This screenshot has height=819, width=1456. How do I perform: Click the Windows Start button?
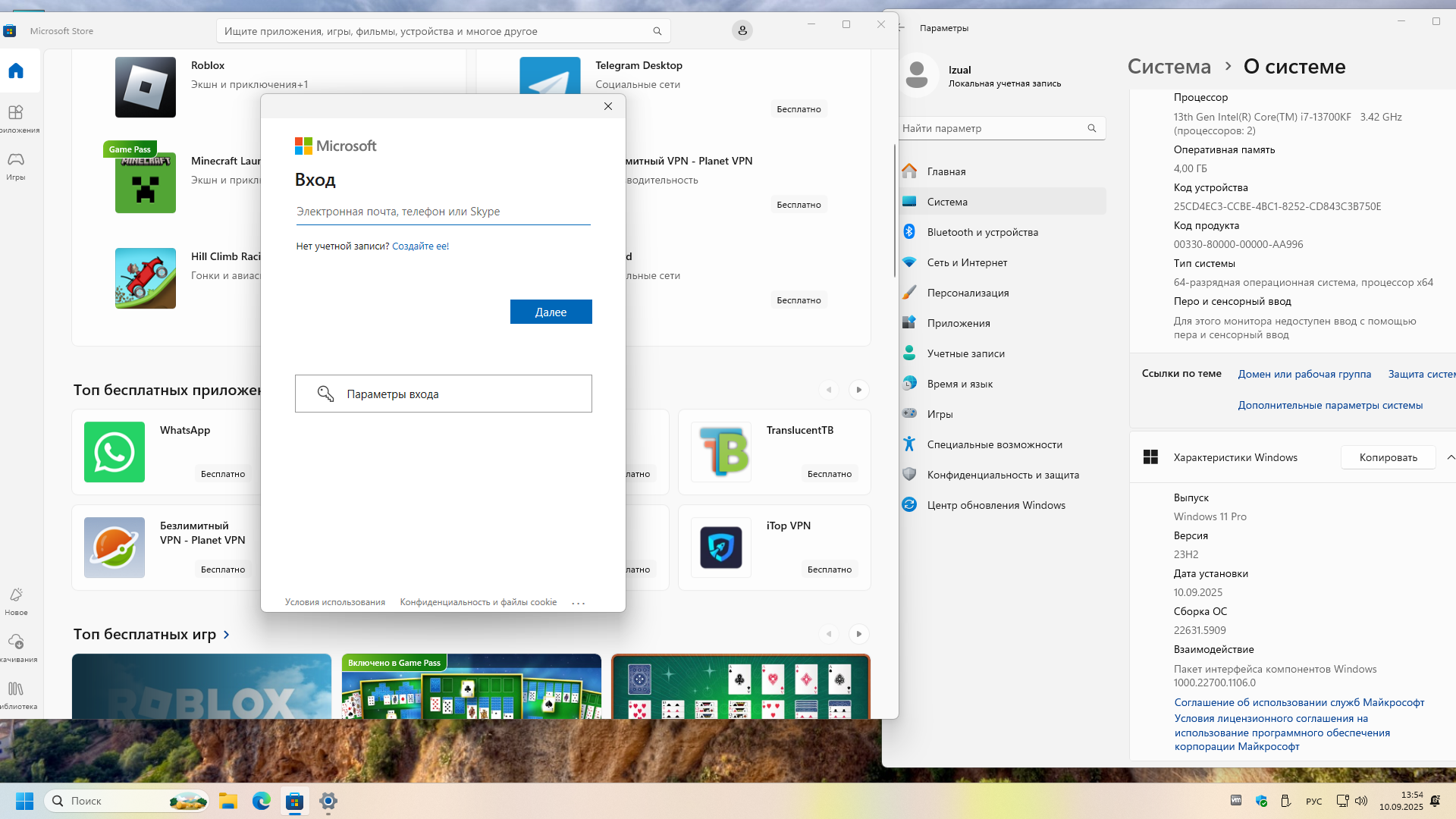coord(24,801)
